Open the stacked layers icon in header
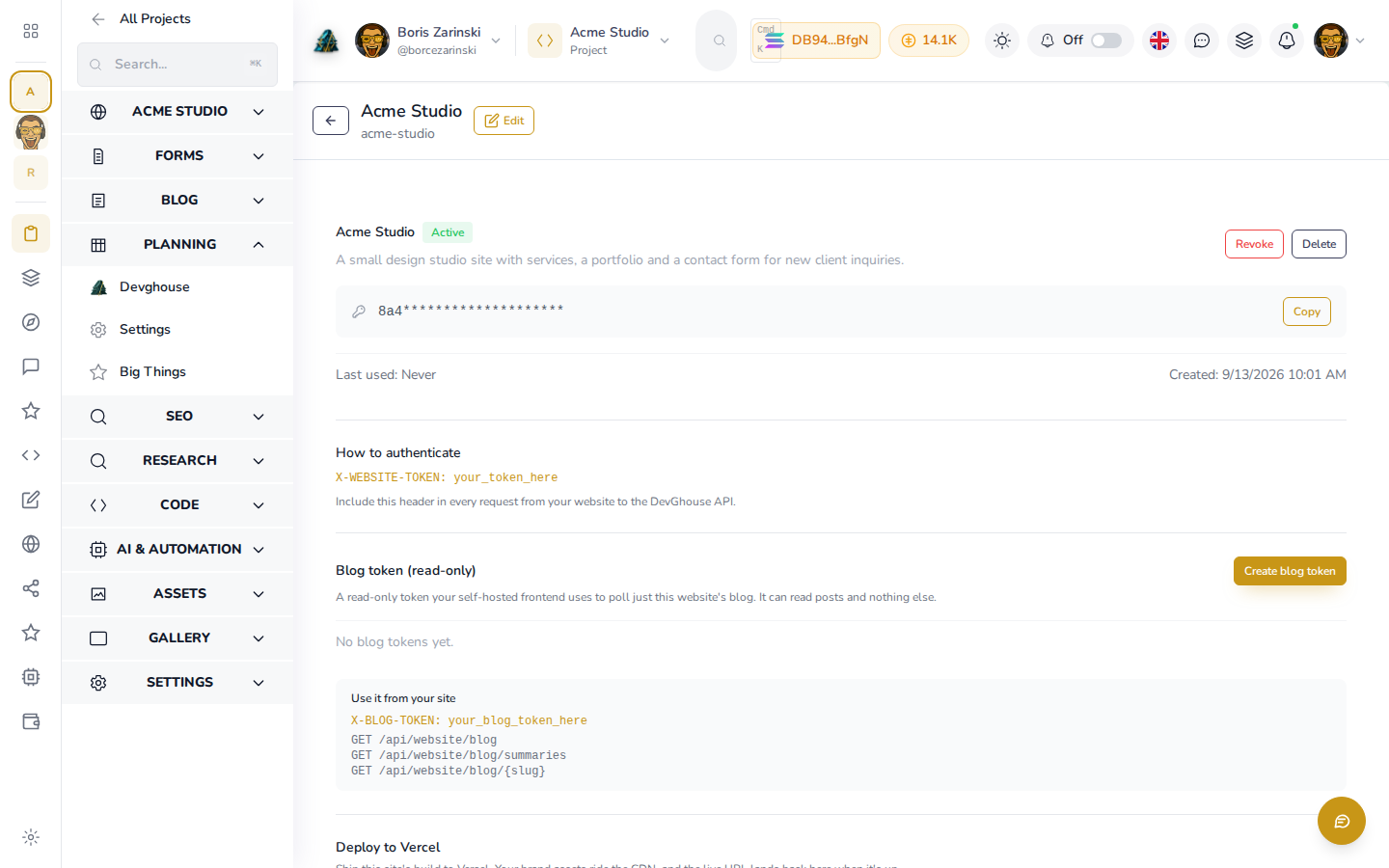Image resolution: width=1389 pixels, height=868 pixels. tap(1244, 41)
